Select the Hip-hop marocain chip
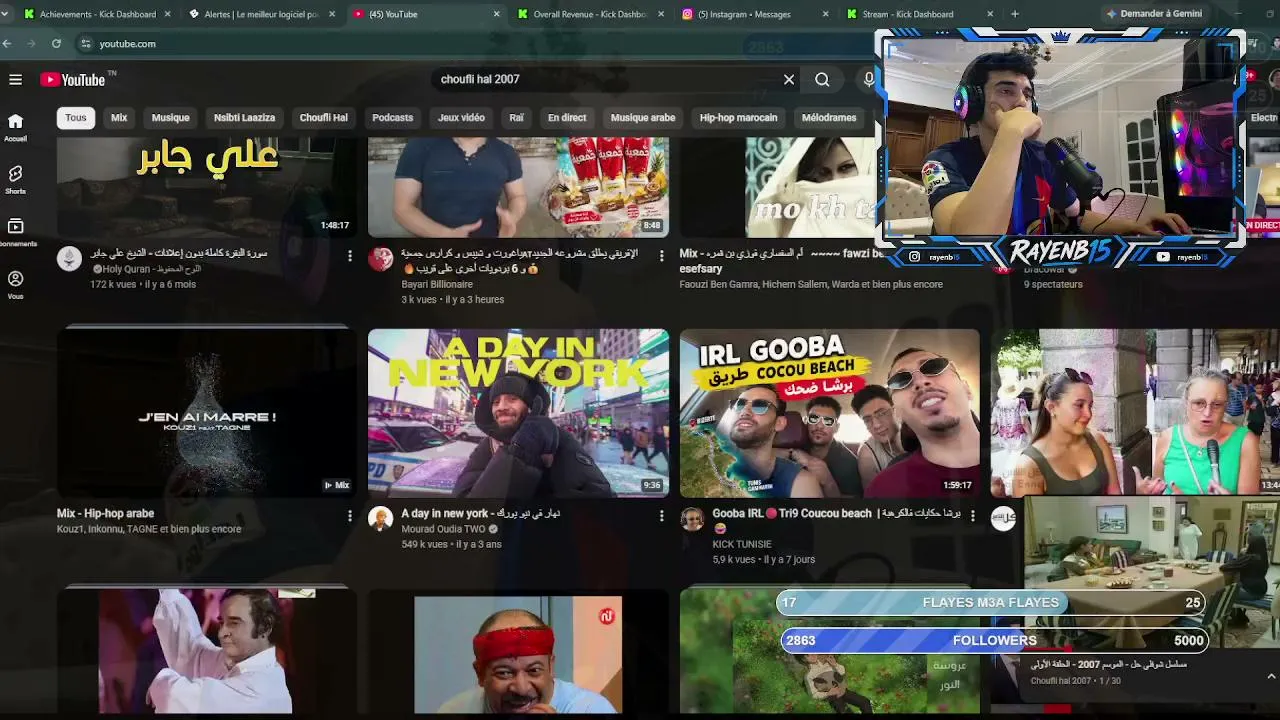The height and width of the screenshot is (720, 1280). 738,118
